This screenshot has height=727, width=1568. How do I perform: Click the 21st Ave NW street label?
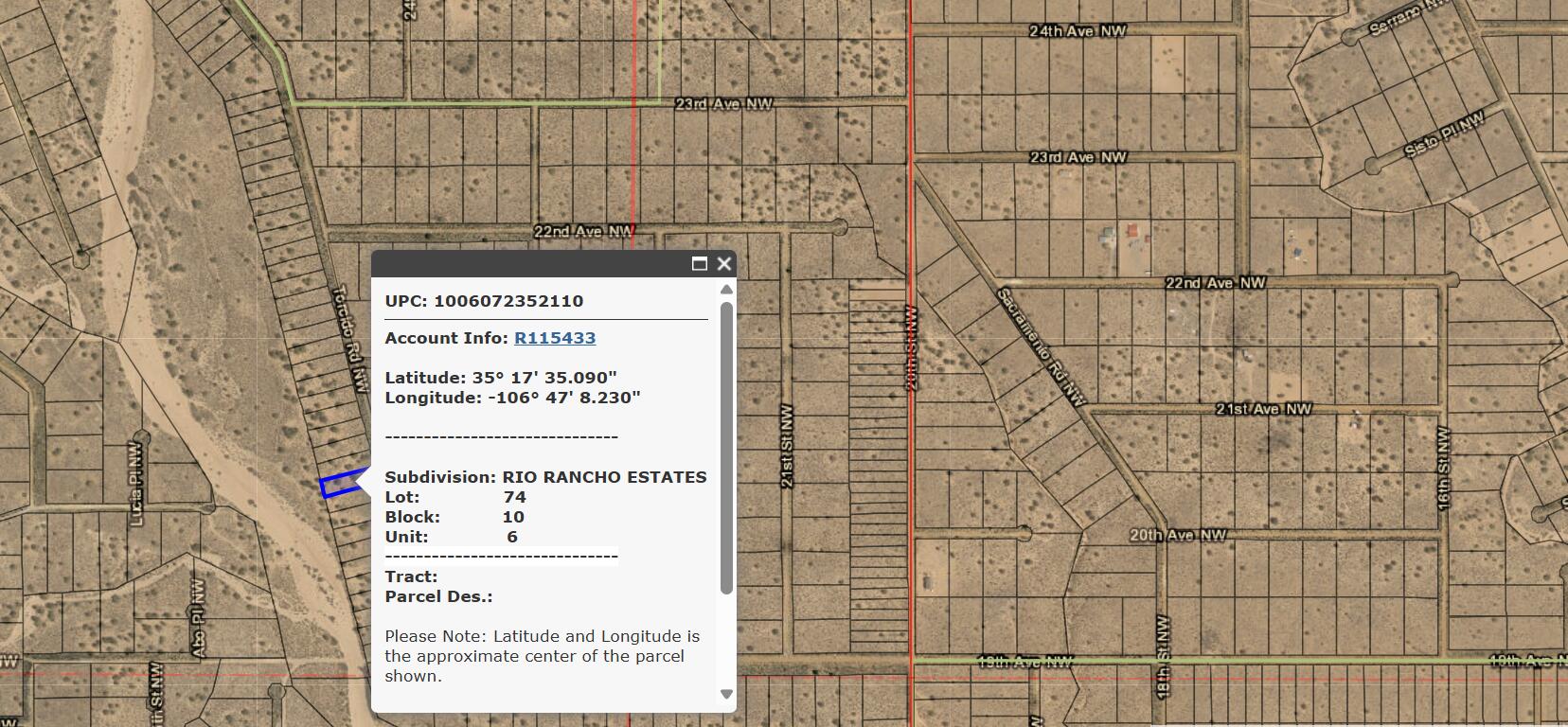click(x=1263, y=409)
